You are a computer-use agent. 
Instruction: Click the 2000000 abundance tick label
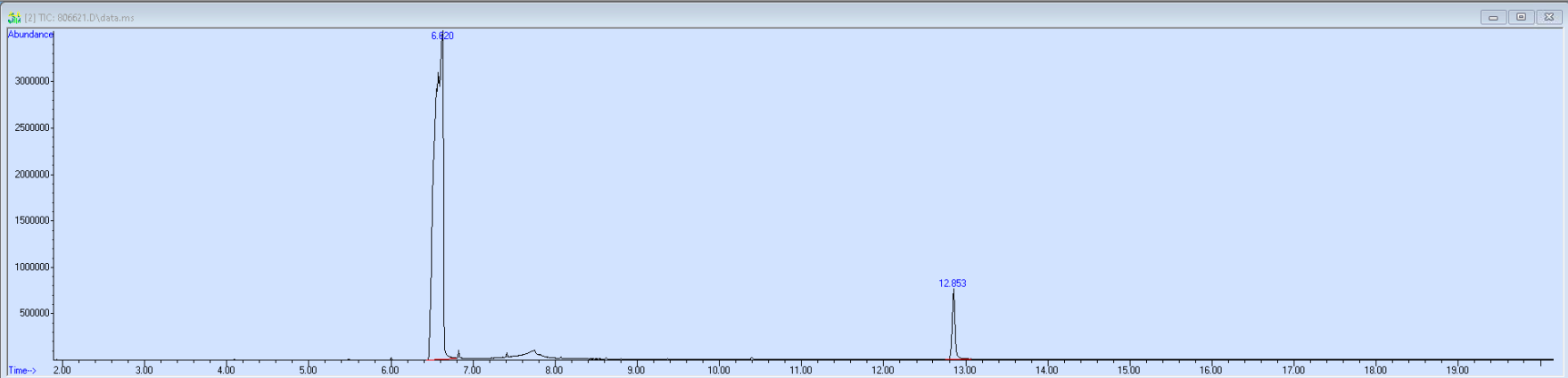[x=32, y=175]
